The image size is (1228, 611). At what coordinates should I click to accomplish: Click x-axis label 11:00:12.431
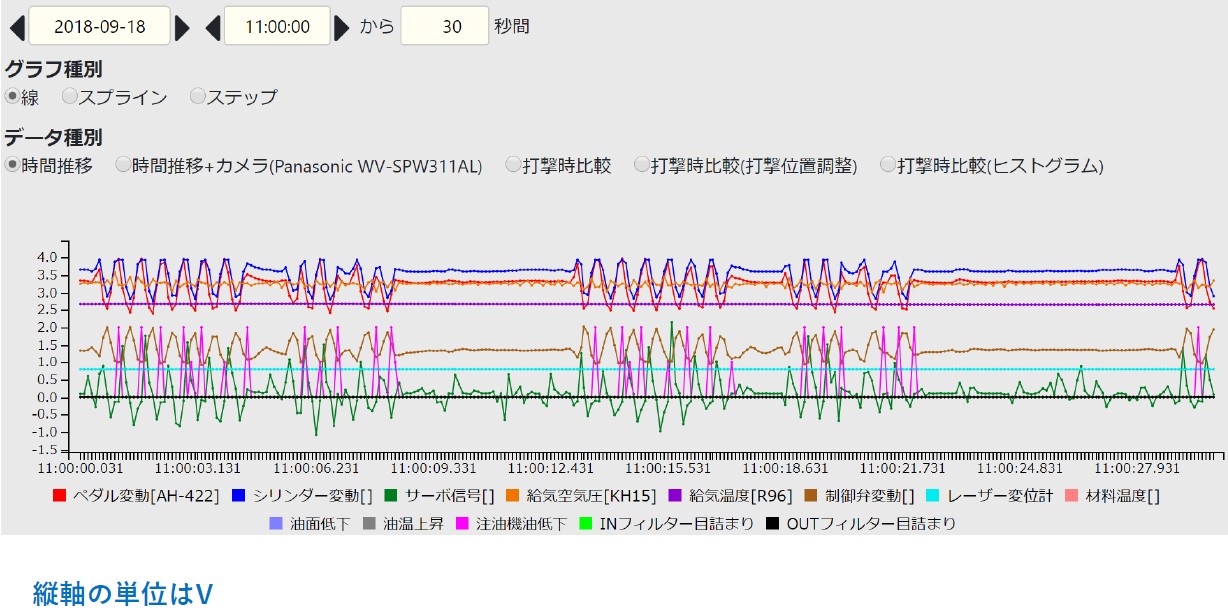point(551,467)
